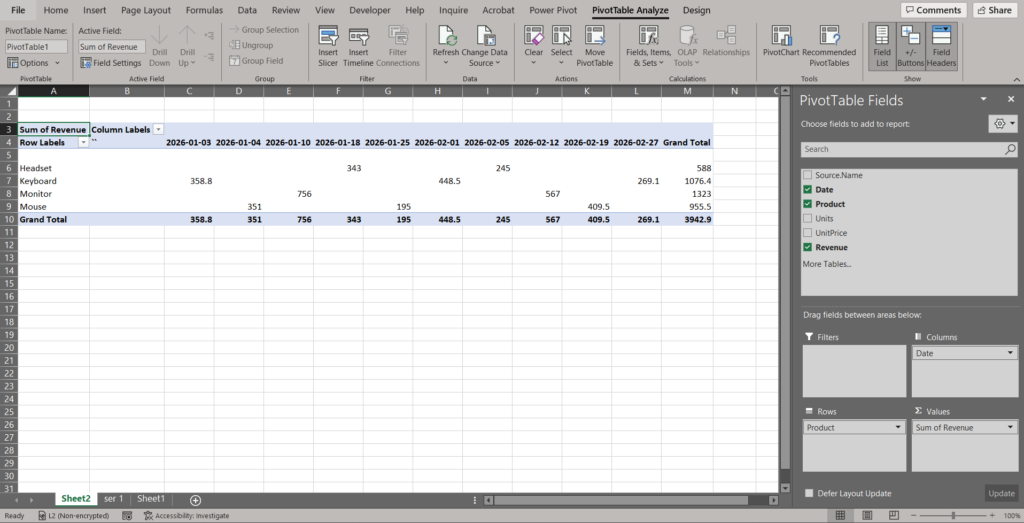Enable Defer Layout Update checkbox
The height and width of the screenshot is (523, 1024).
809,493
